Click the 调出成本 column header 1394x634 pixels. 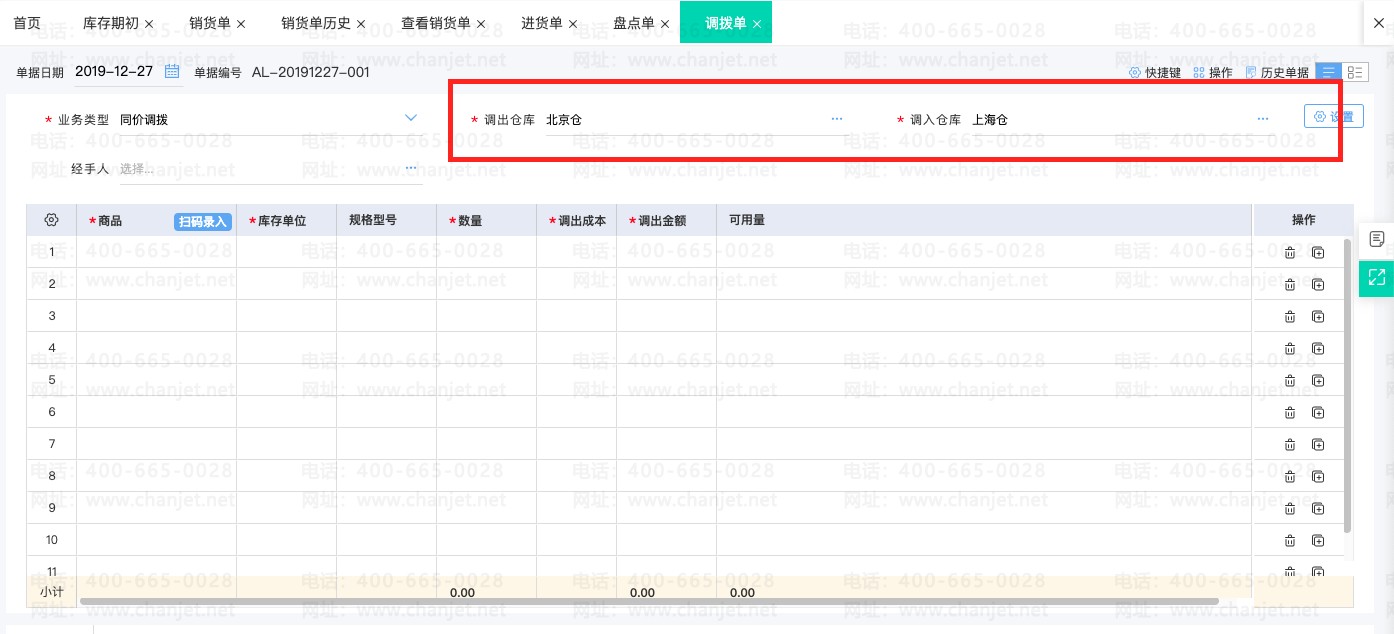coord(576,220)
